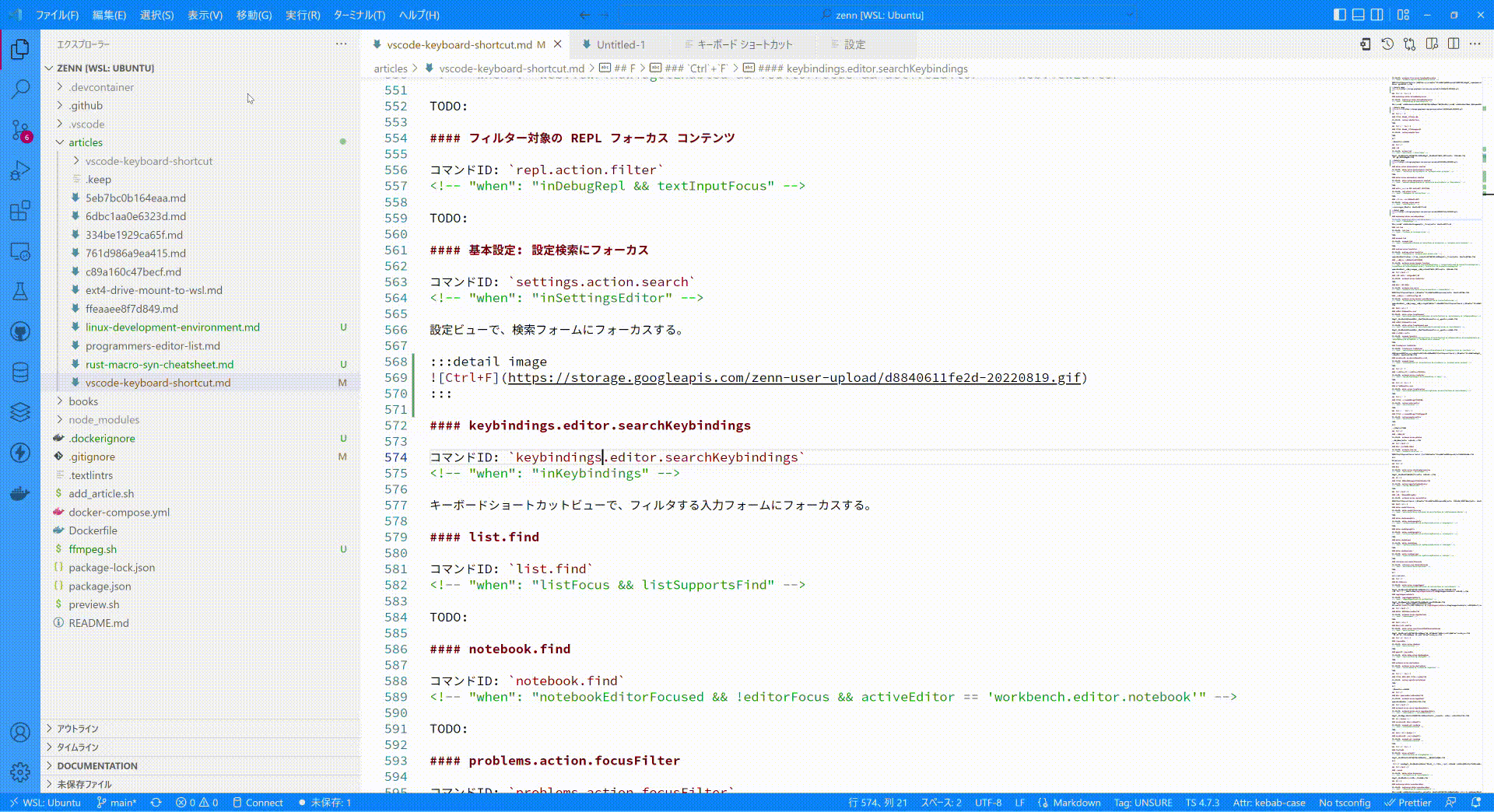Toggle the secondary side bar visibility
The height and width of the screenshot is (812, 1494).
(x=1377, y=15)
